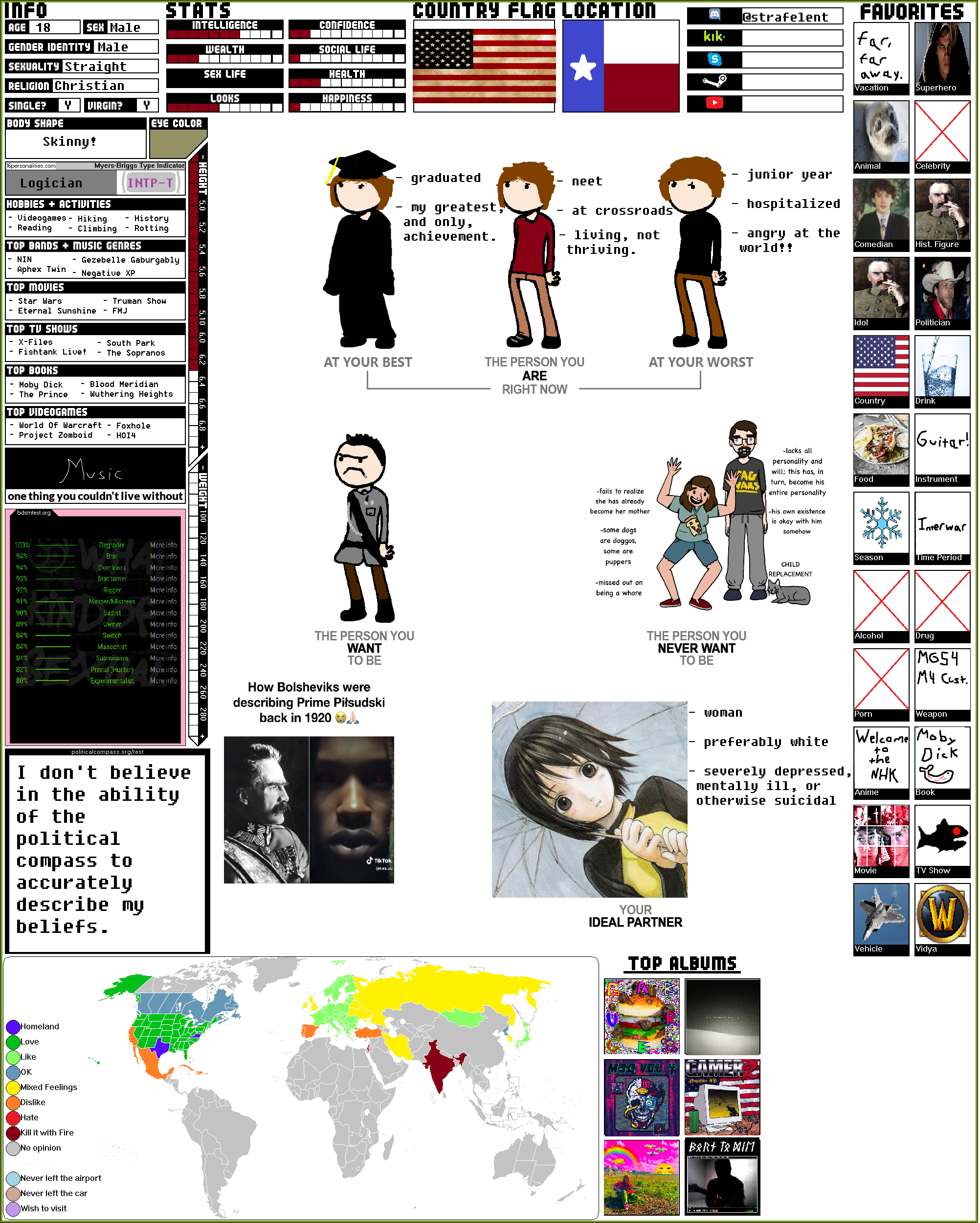Select the Kill it with Fire swatch

coord(13,1133)
